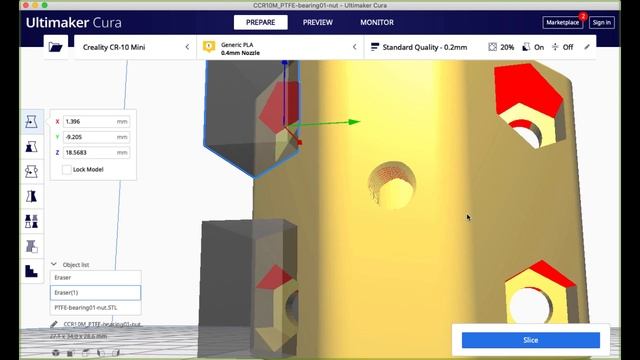Select PTFE-bearing01-nut.STL in object list

tap(96, 308)
